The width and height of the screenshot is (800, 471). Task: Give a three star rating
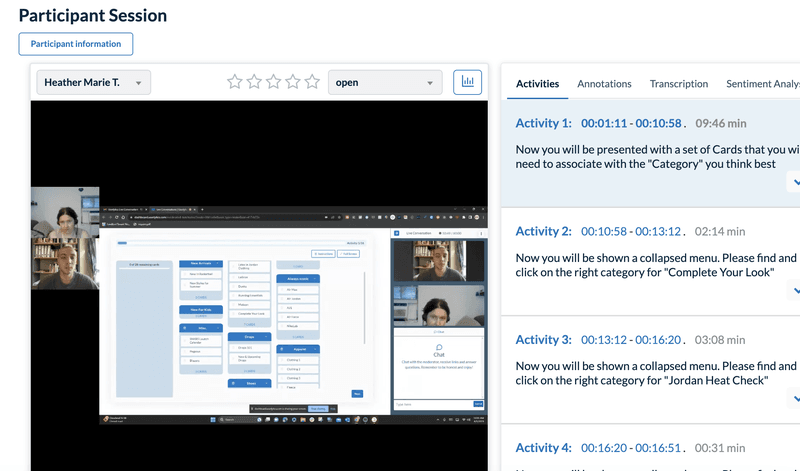pos(273,82)
